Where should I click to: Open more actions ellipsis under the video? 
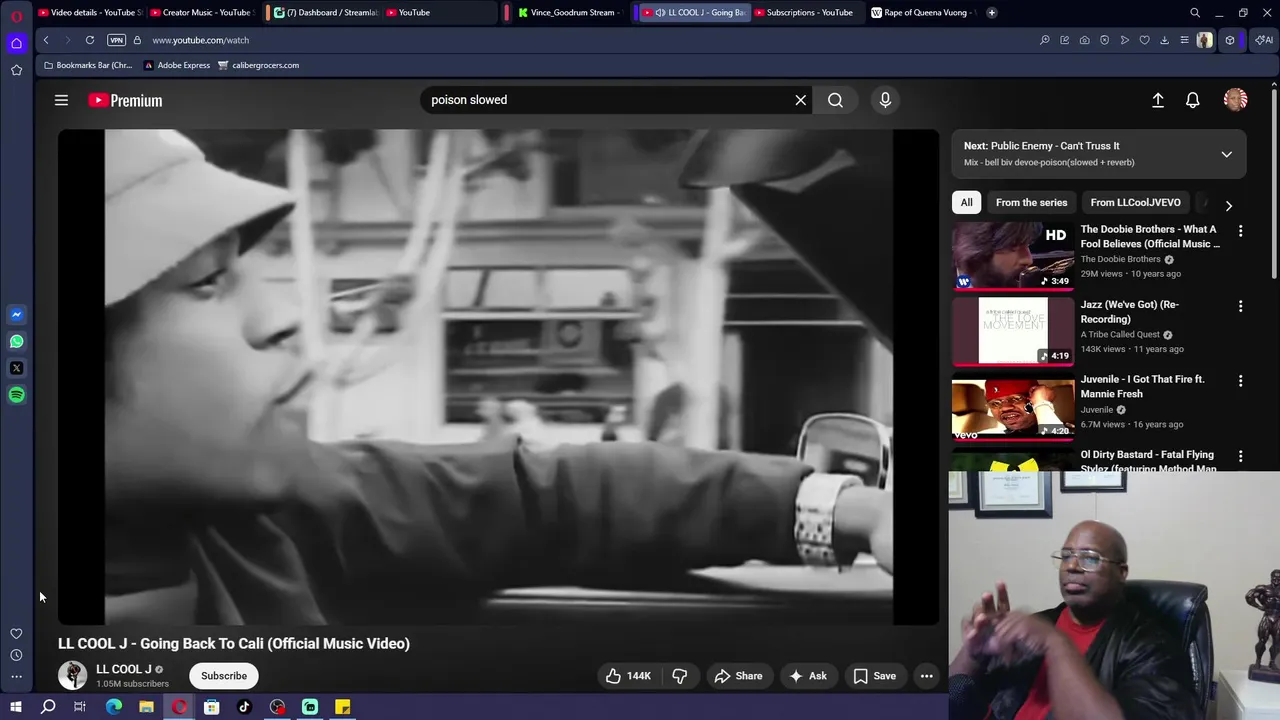[927, 676]
